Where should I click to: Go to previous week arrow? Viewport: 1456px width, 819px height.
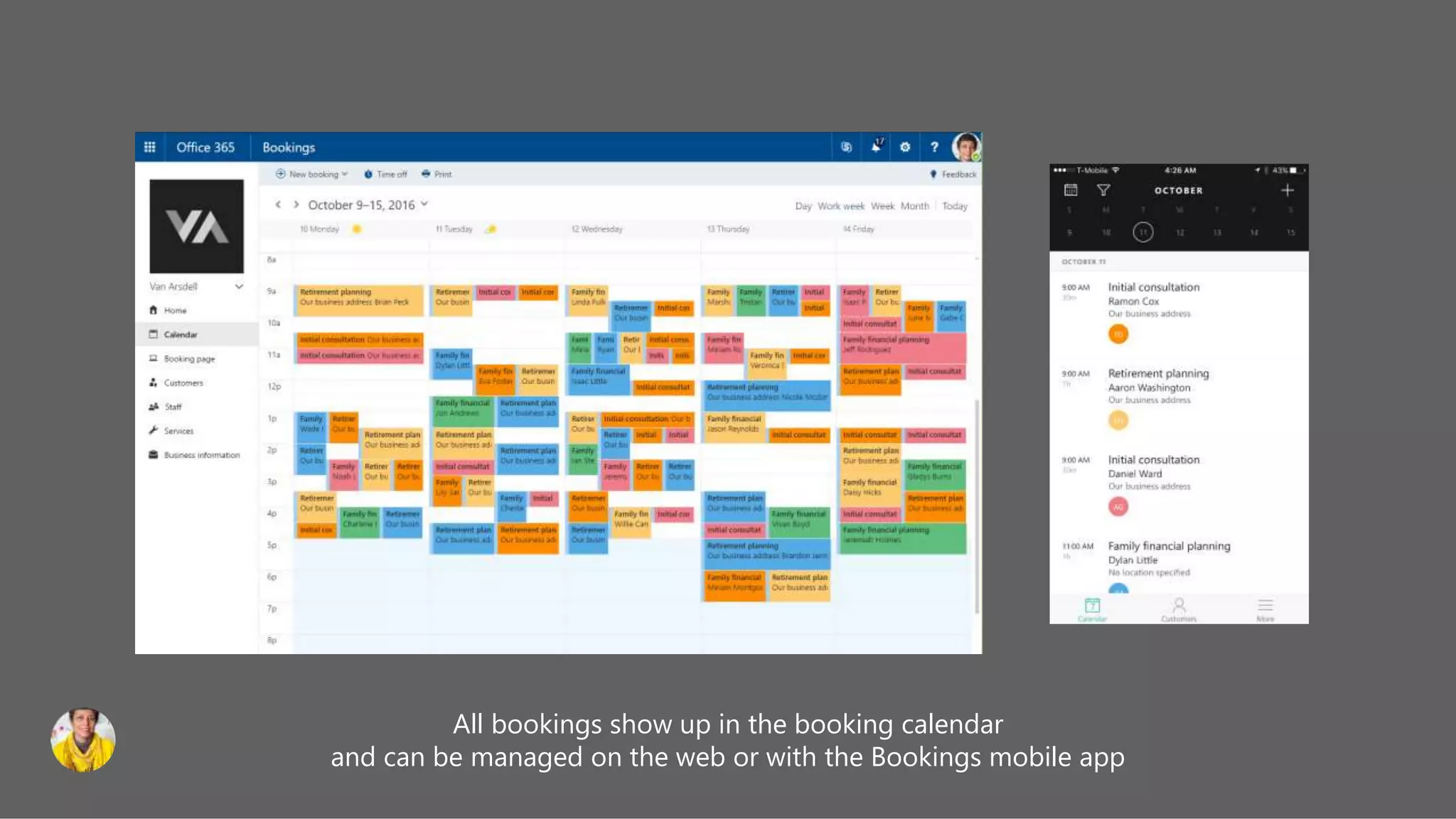pyautogui.click(x=278, y=205)
